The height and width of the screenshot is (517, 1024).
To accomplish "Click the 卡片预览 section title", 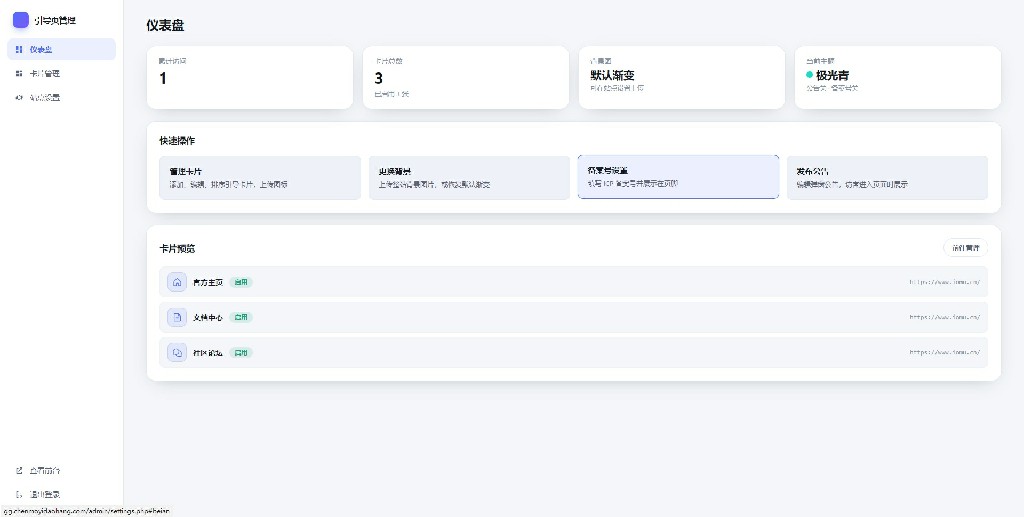I will (x=177, y=249).
